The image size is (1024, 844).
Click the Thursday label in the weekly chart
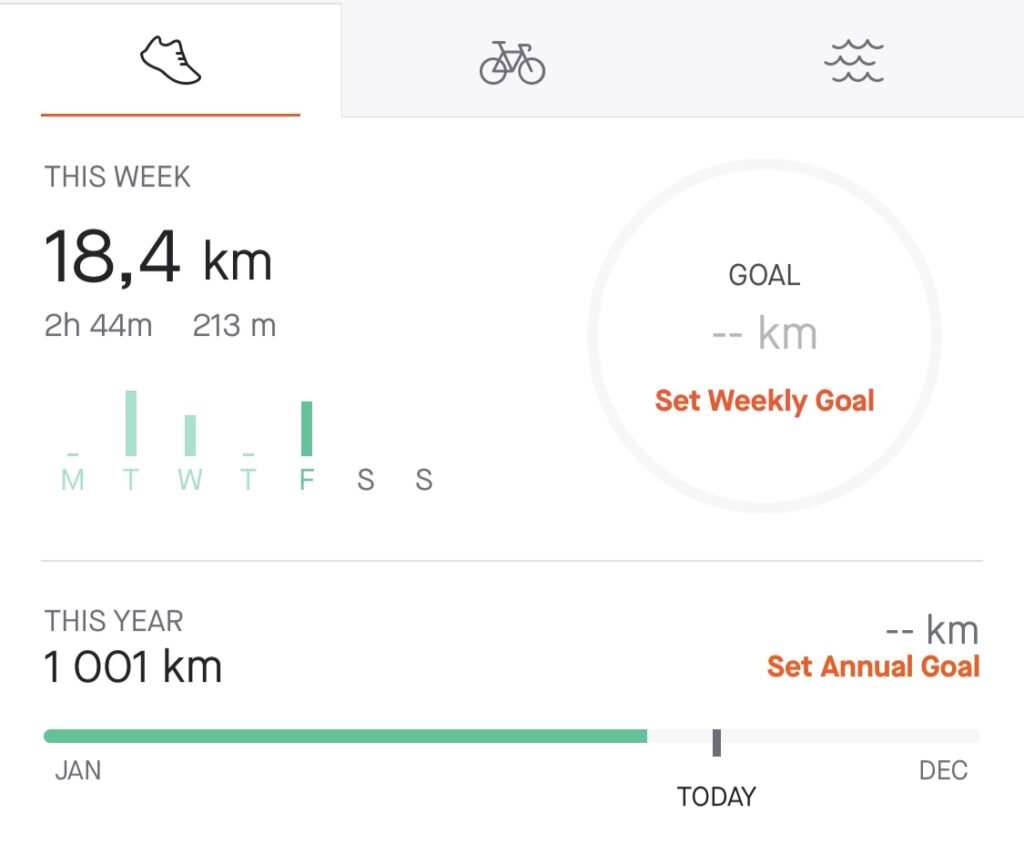click(x=248, y=480)
